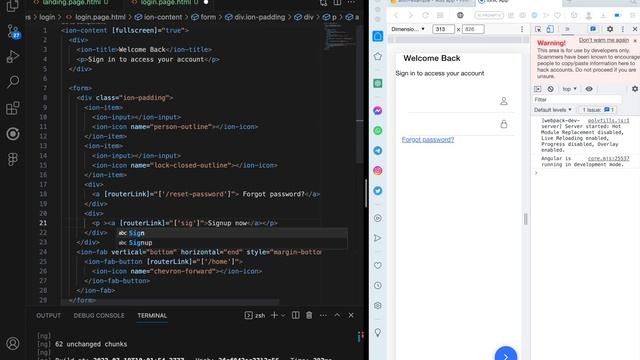Open Twitter in Opera sidebar
The width and height of the screenshot is (640, 360).
(378, 191)
